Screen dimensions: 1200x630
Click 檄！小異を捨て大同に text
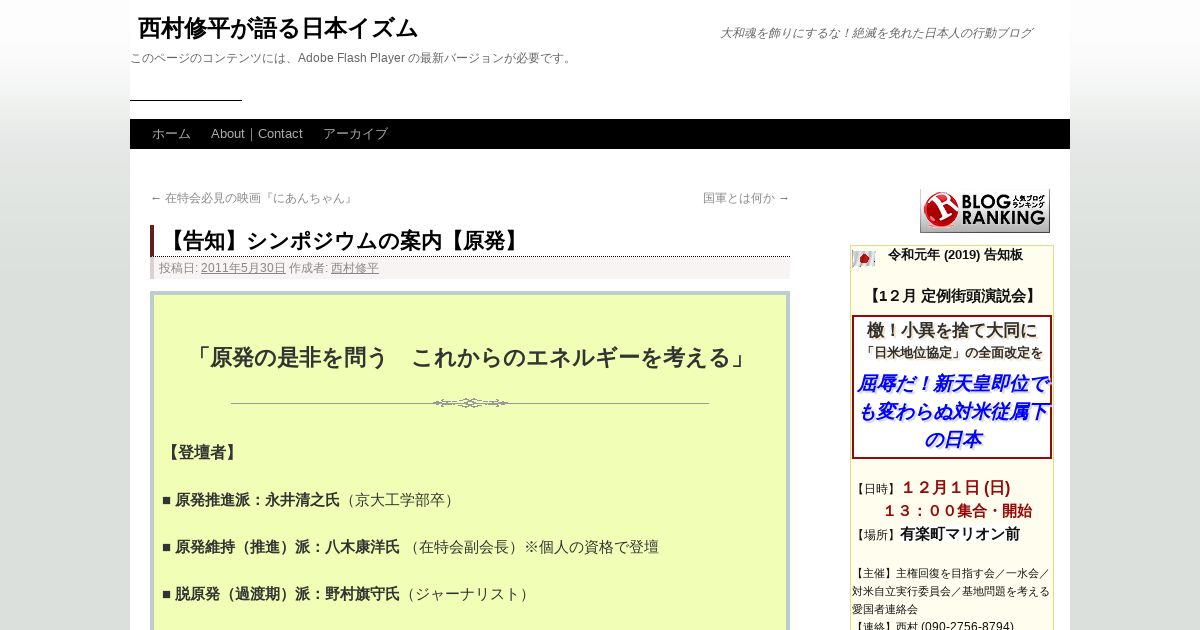(x=952, y=330)
